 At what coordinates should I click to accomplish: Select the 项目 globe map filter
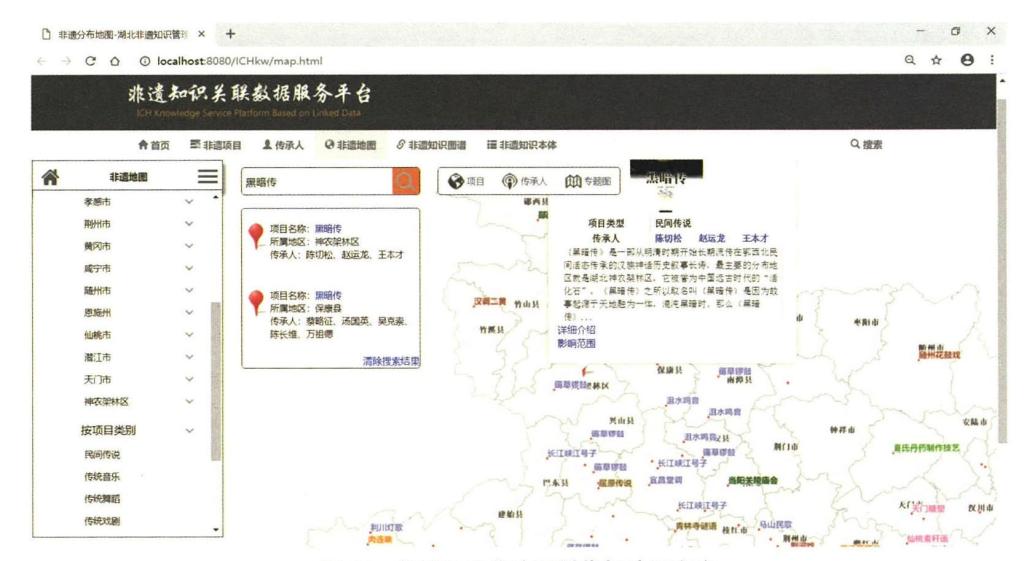pyautogui.click(x=467, y=182)
